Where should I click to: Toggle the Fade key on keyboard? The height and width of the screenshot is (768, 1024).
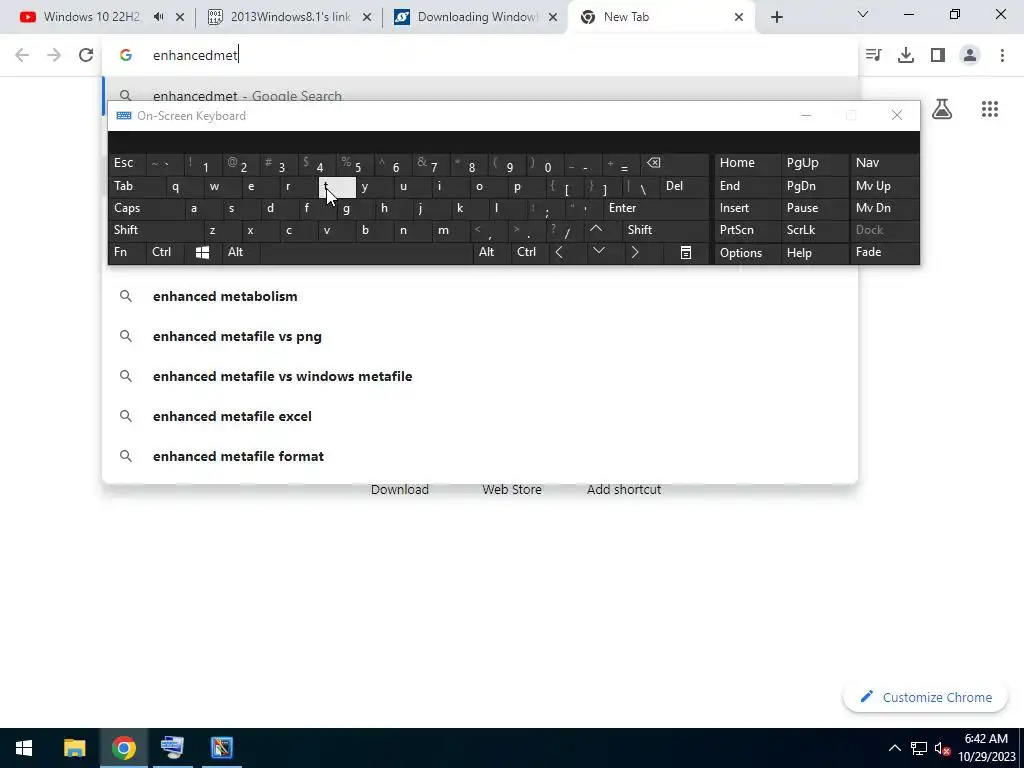coord(884,252)
